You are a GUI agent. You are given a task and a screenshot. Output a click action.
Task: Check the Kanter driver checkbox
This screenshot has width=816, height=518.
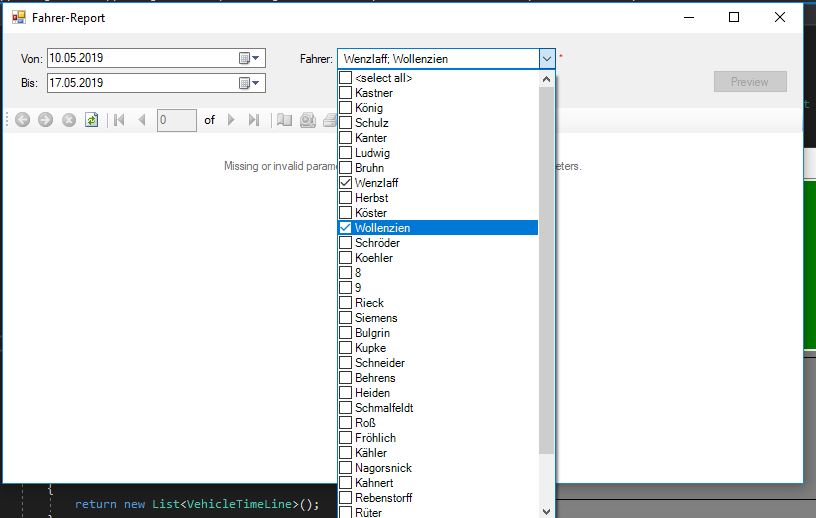click(346, 138)
